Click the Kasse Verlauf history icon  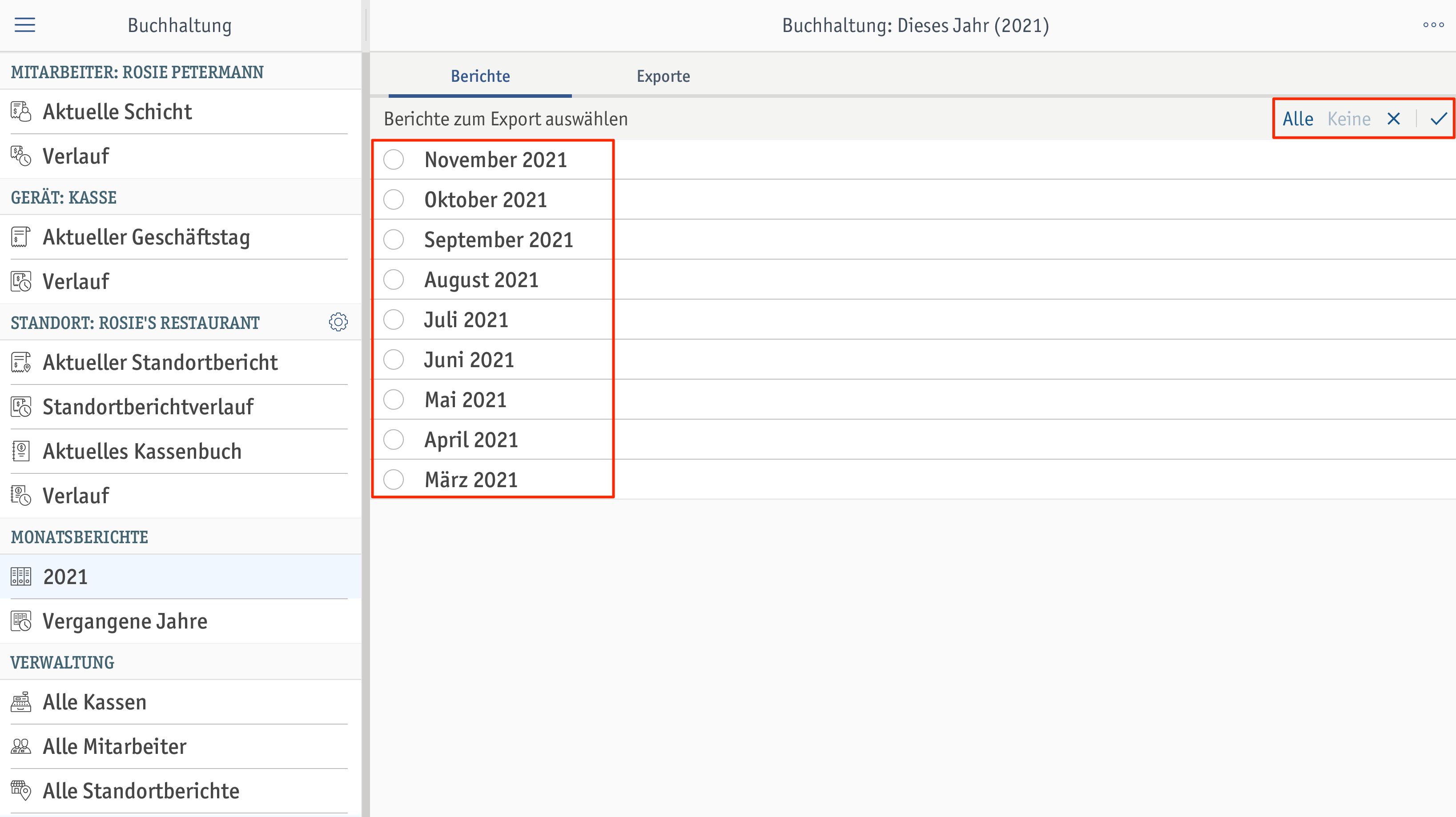[21, 281]
